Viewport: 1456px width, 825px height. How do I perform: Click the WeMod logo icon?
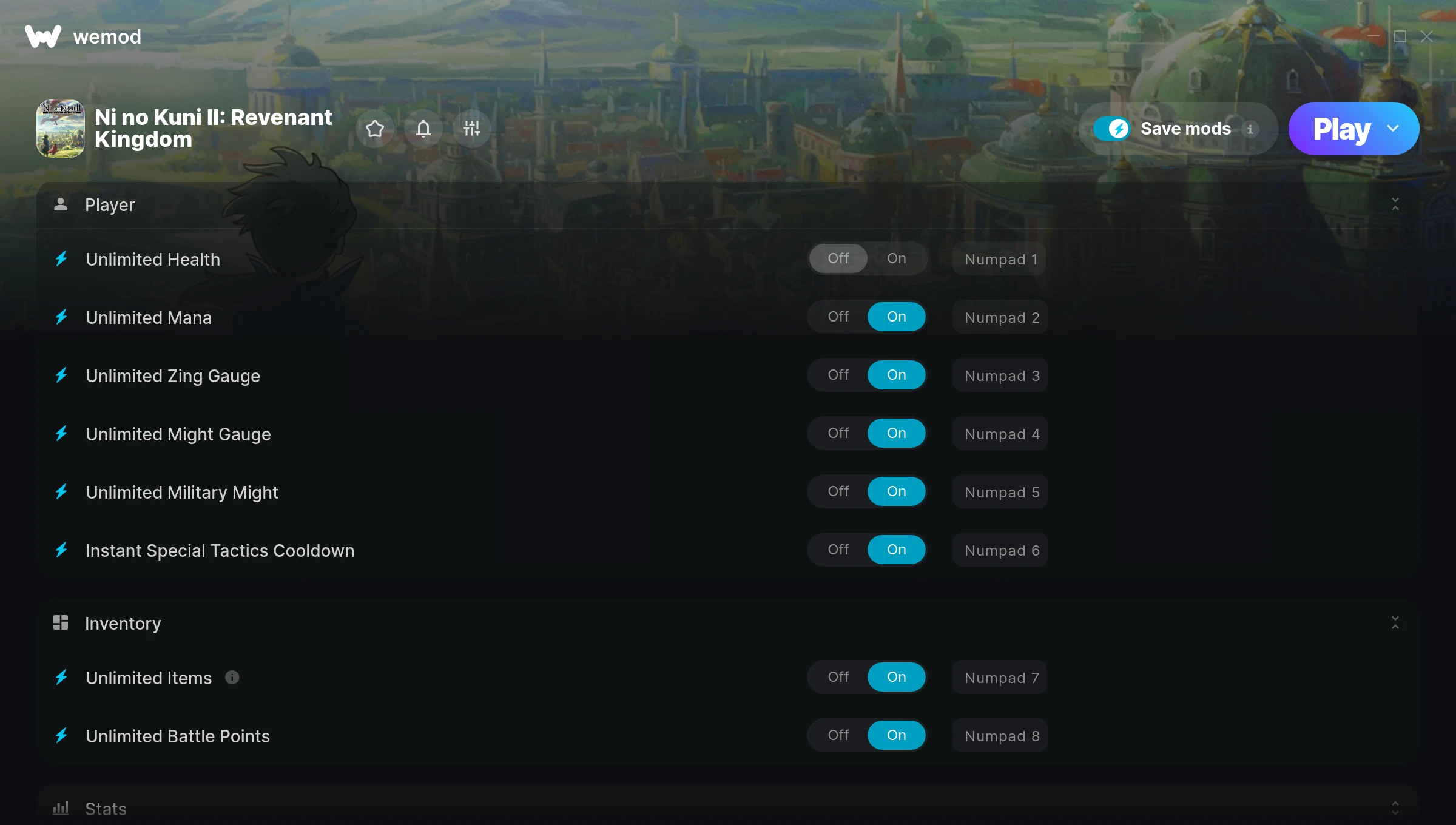[x=43, y=36]
